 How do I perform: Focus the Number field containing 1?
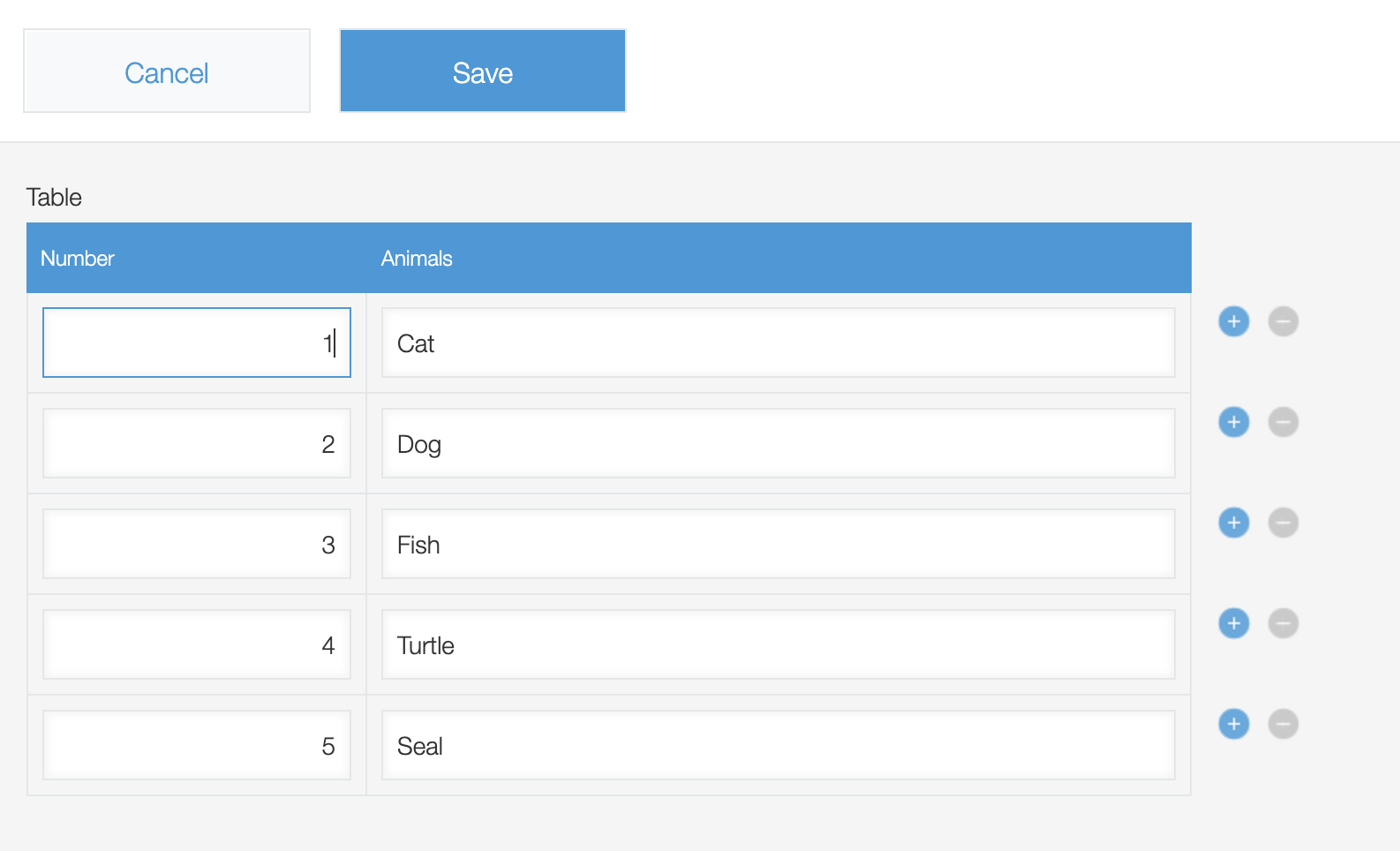pos(196,343)
